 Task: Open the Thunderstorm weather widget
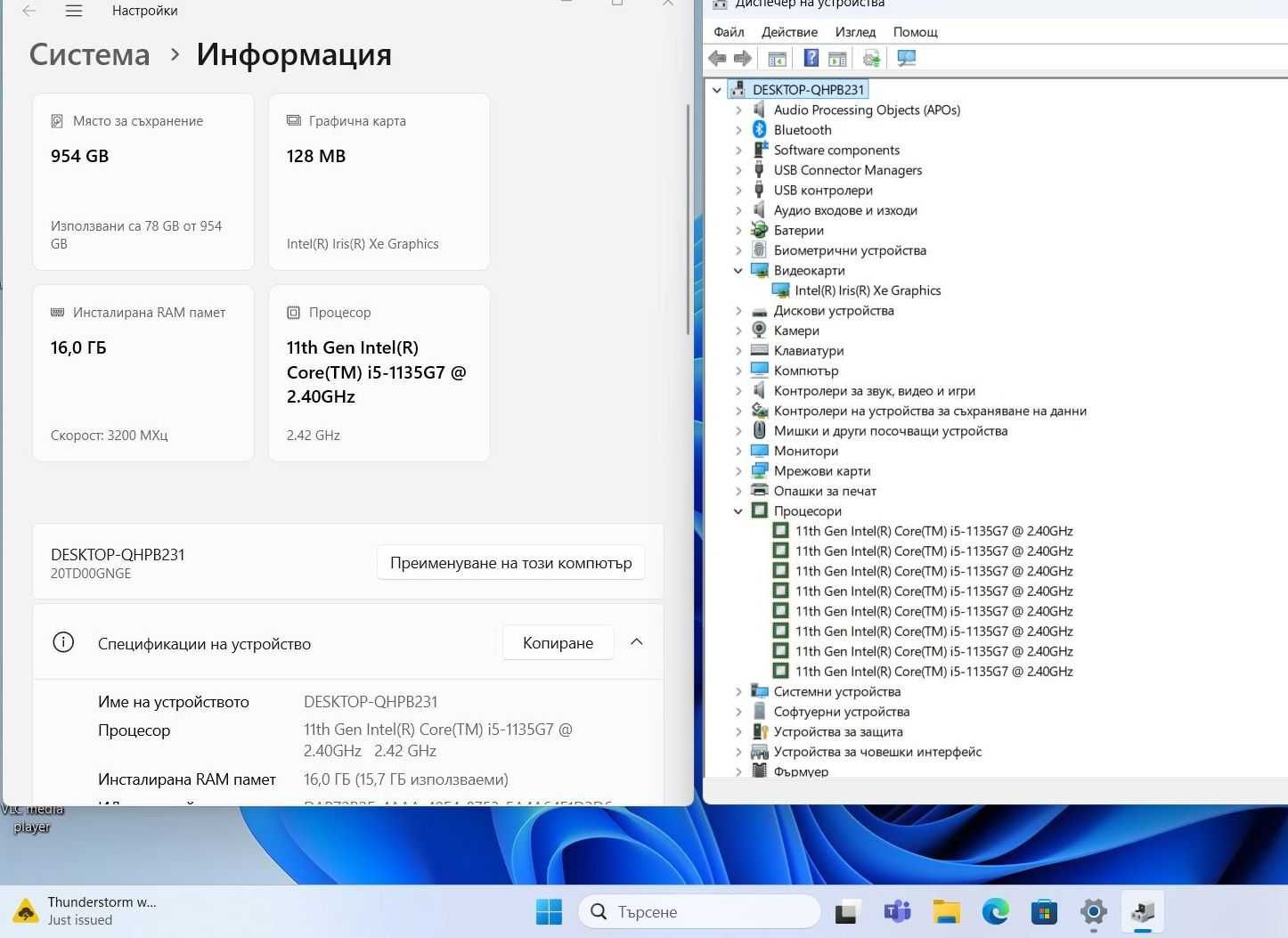[x=86, y=910]
